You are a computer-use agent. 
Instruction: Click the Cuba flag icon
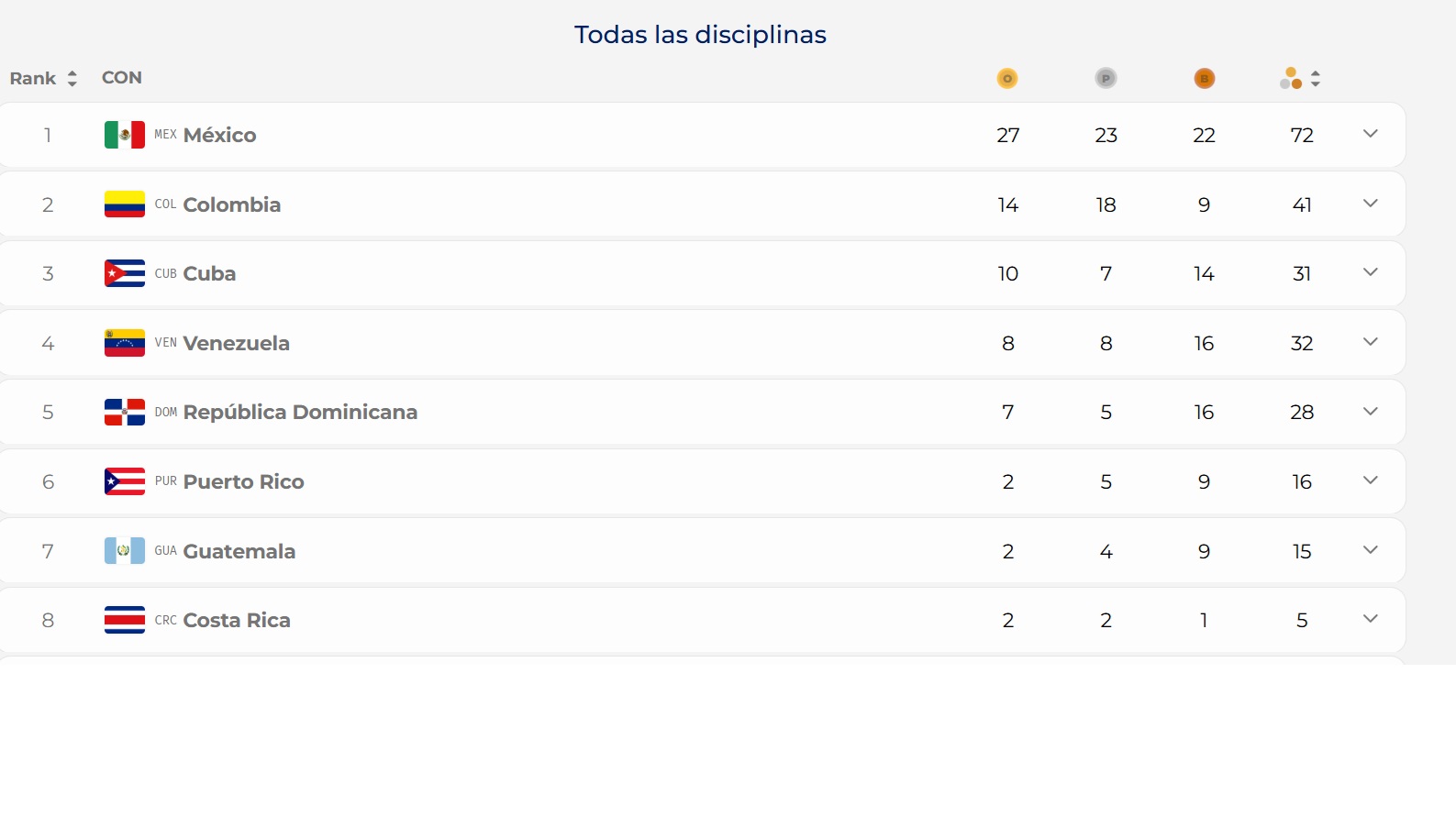tap(125, 273)
